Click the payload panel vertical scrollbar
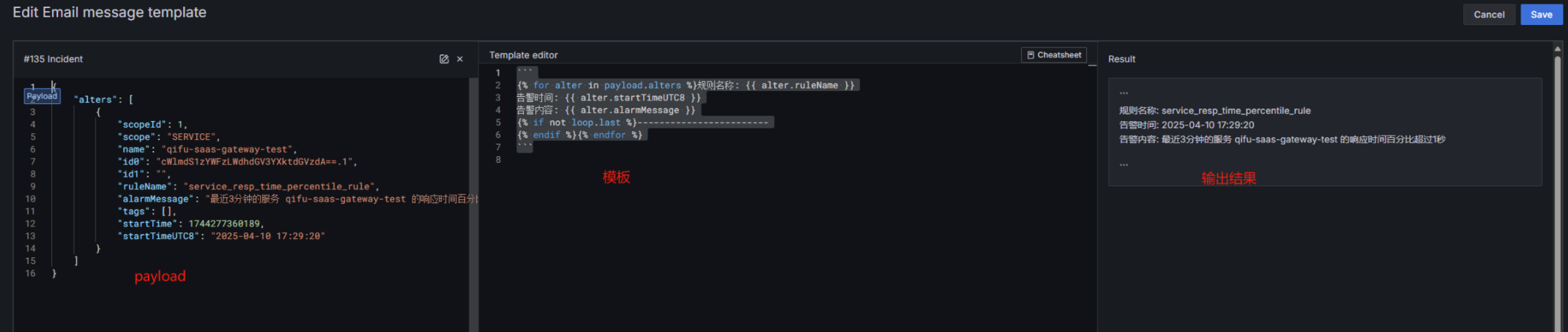 (x=473, y=205)
